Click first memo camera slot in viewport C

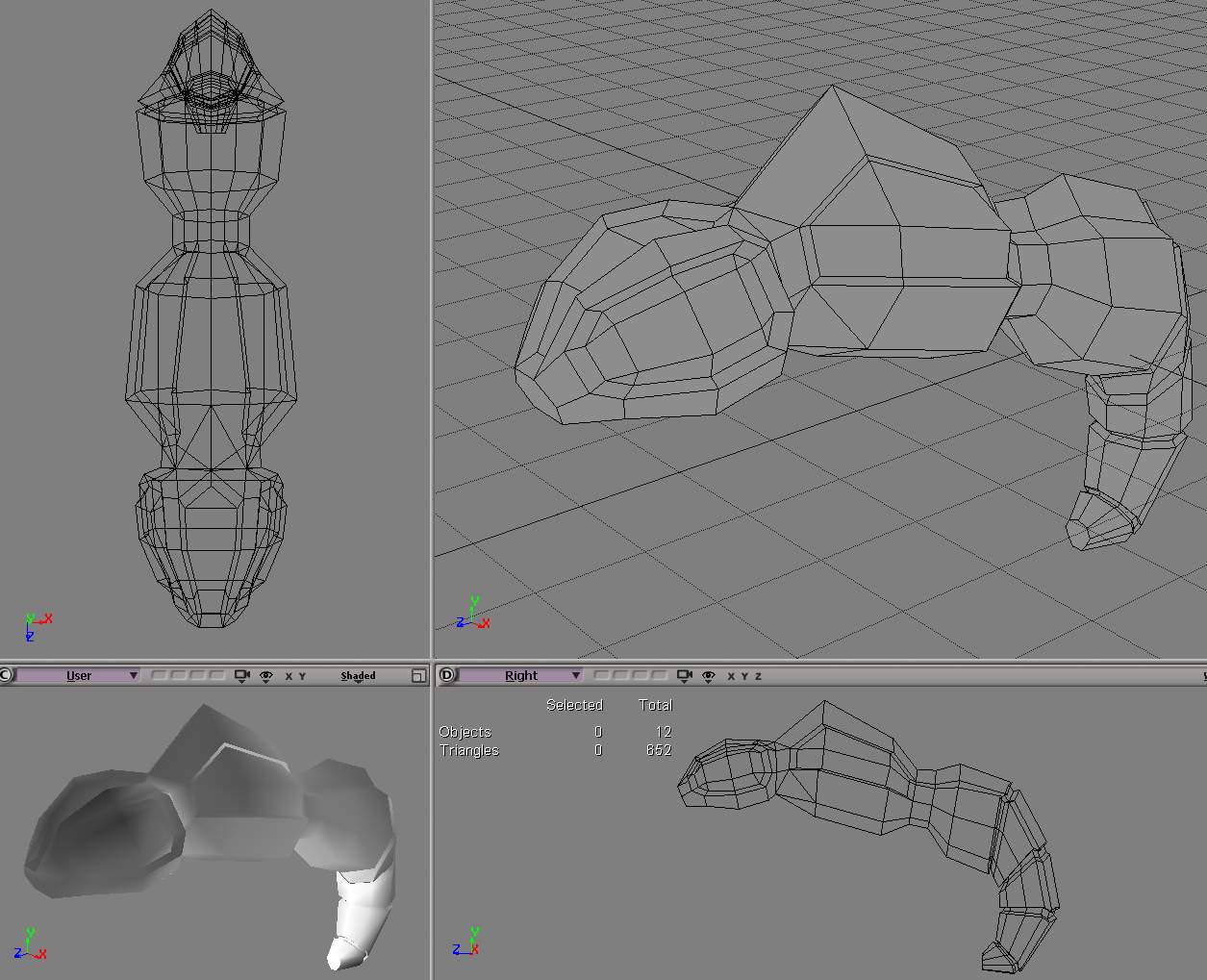159,675
